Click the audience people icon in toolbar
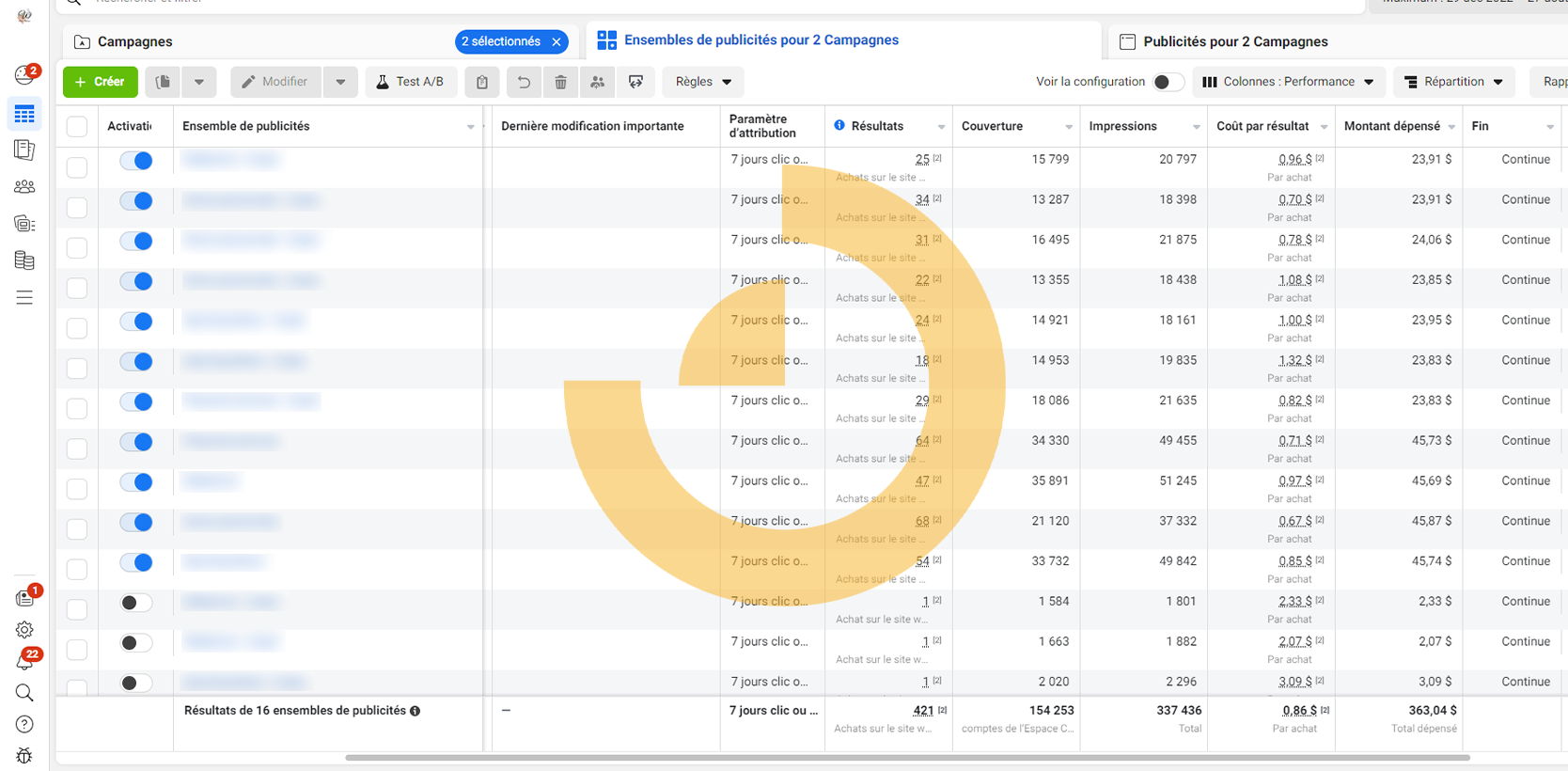This screenshot has width=1568, height=771. pos(597,82)
